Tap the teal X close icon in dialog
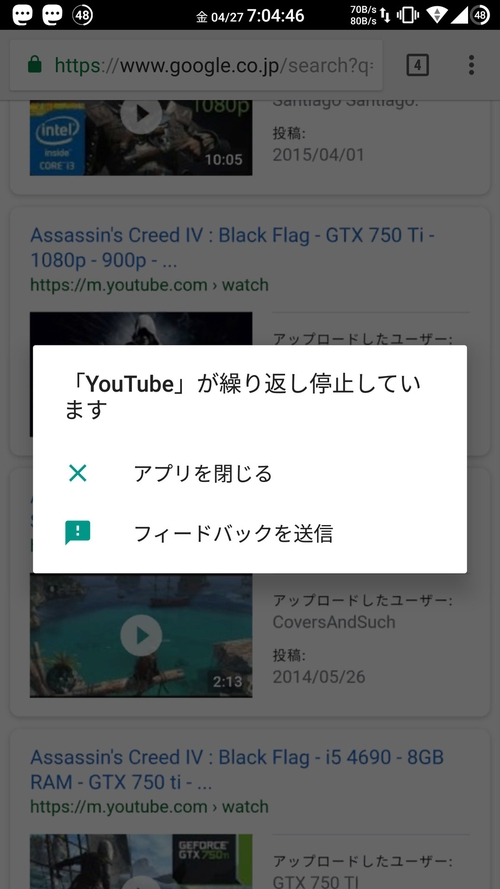The width and height of the screenshot is (500, 889). (78, 473)
